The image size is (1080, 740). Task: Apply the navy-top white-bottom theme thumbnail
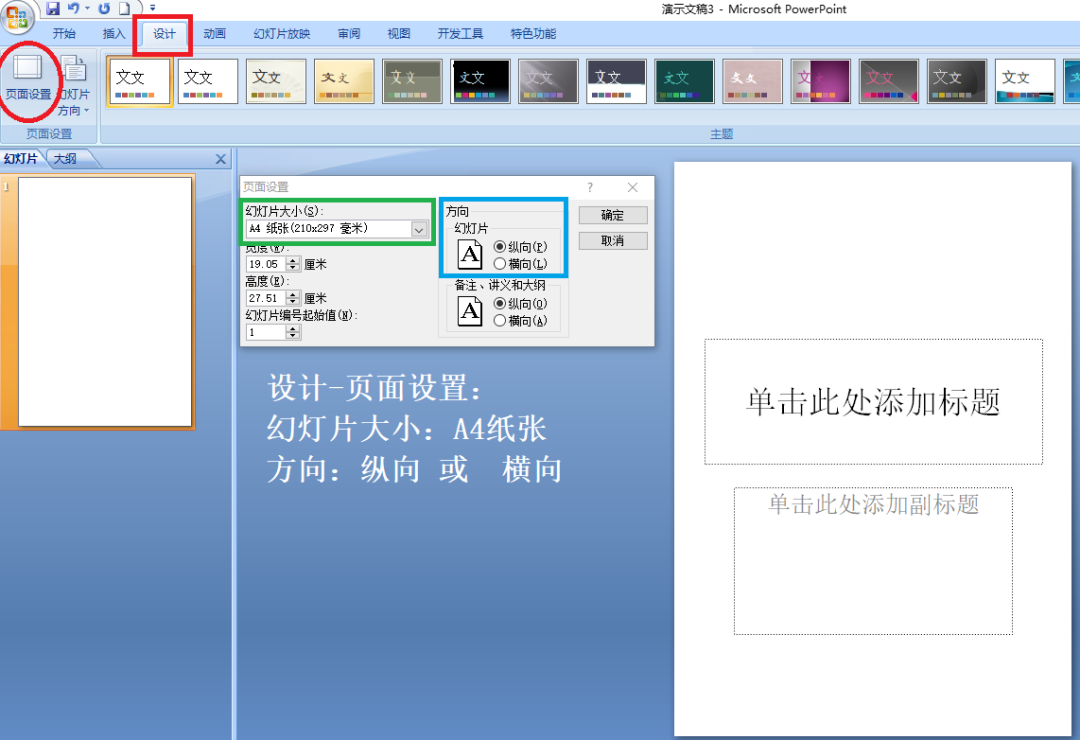pos(616,81)
